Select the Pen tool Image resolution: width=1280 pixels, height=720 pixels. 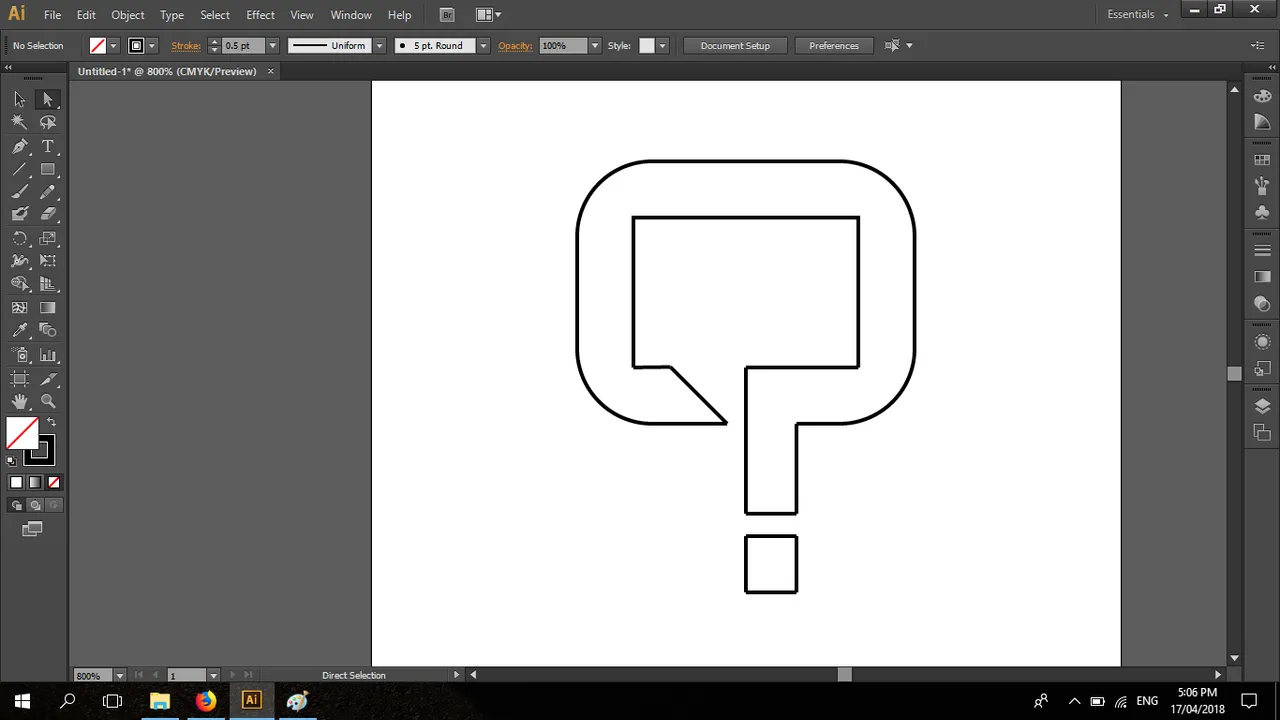pos(19,146)
